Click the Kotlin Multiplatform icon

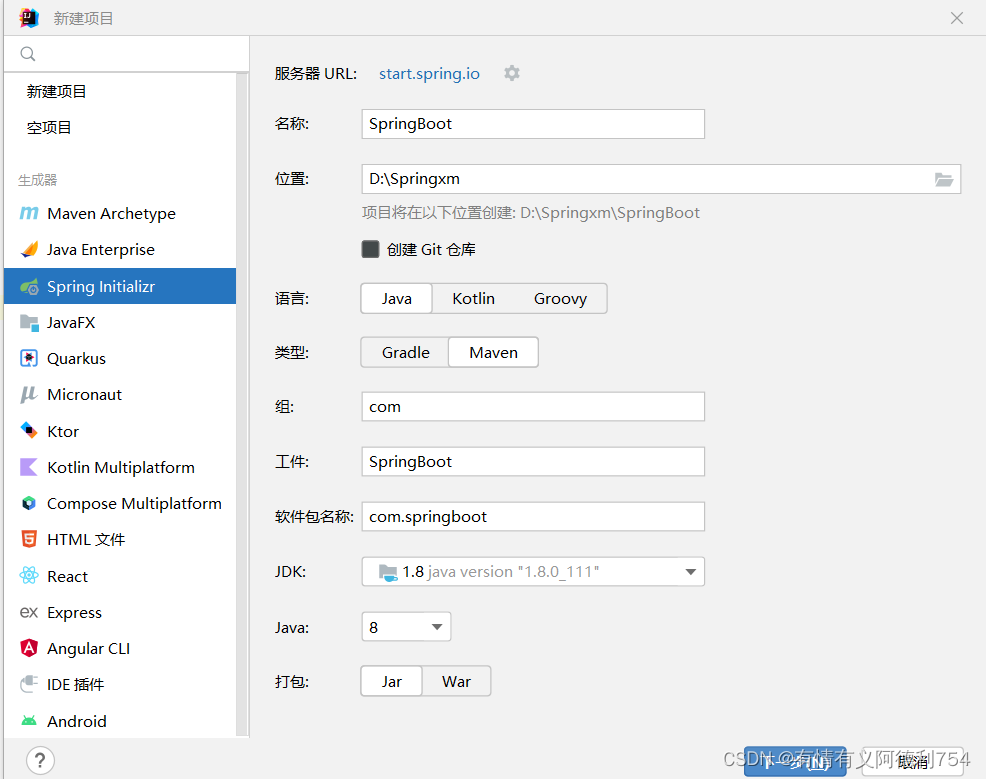pyautogui.click(x=29, y=467)
